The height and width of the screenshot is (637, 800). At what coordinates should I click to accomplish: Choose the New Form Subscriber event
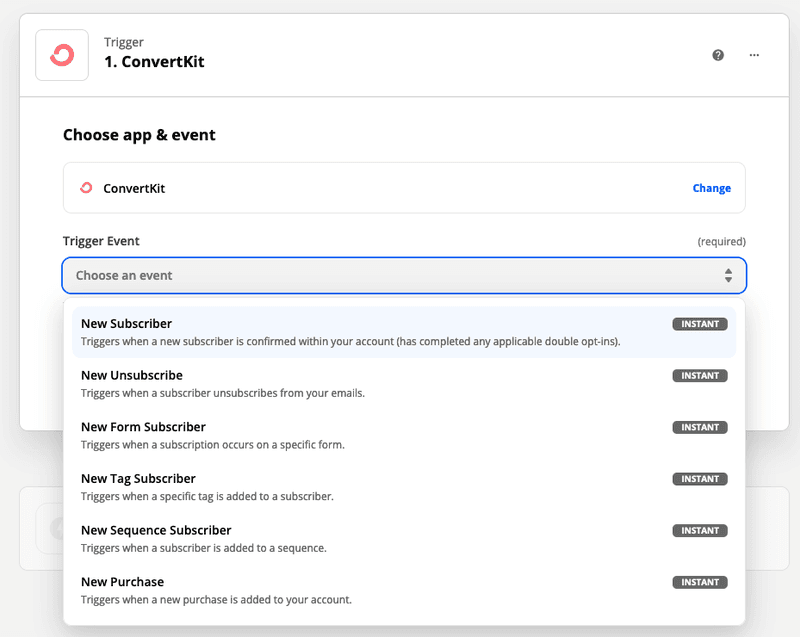[404, 435]
